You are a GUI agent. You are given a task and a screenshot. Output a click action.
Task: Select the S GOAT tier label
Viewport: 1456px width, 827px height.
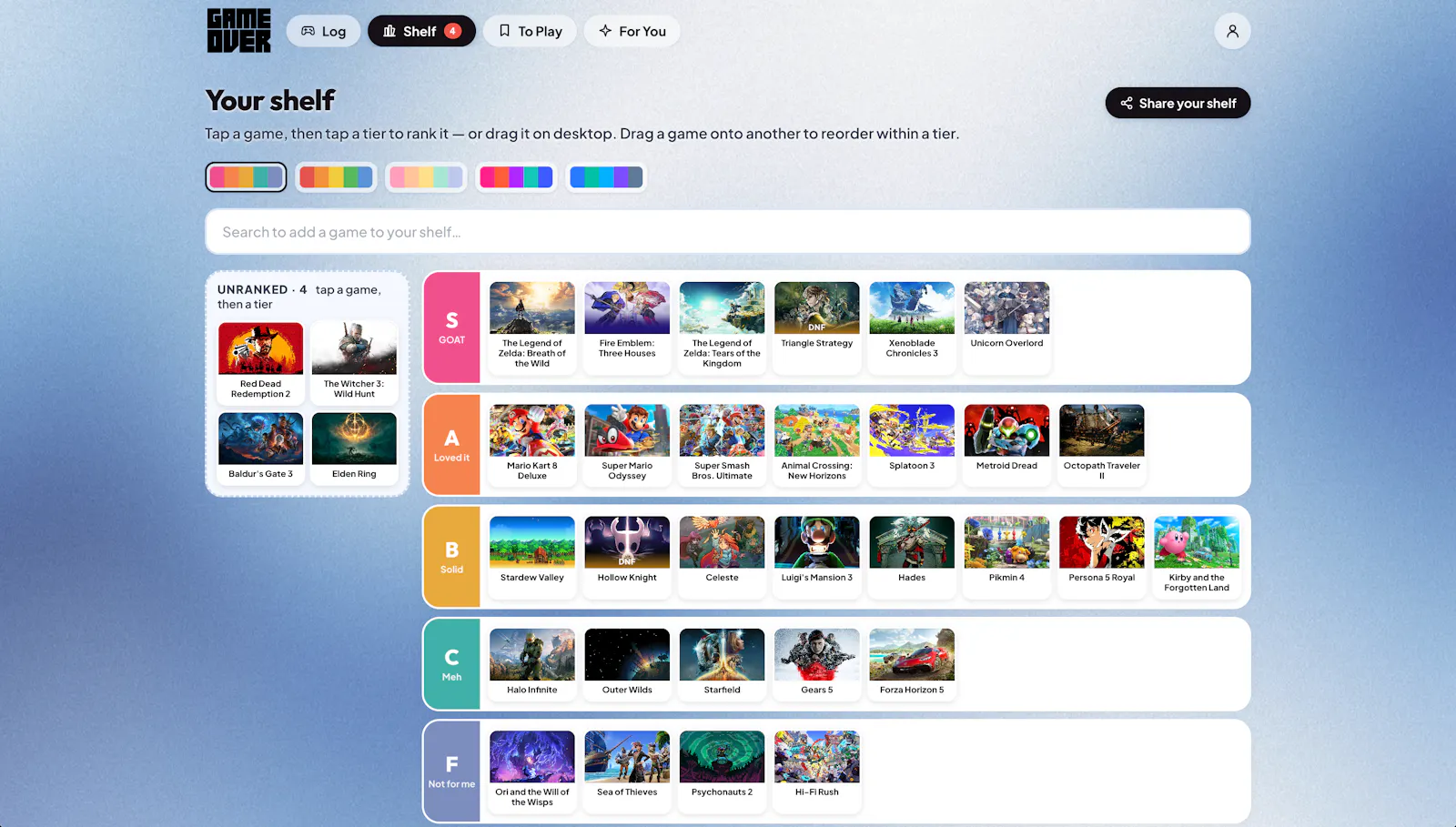point(451,328)
